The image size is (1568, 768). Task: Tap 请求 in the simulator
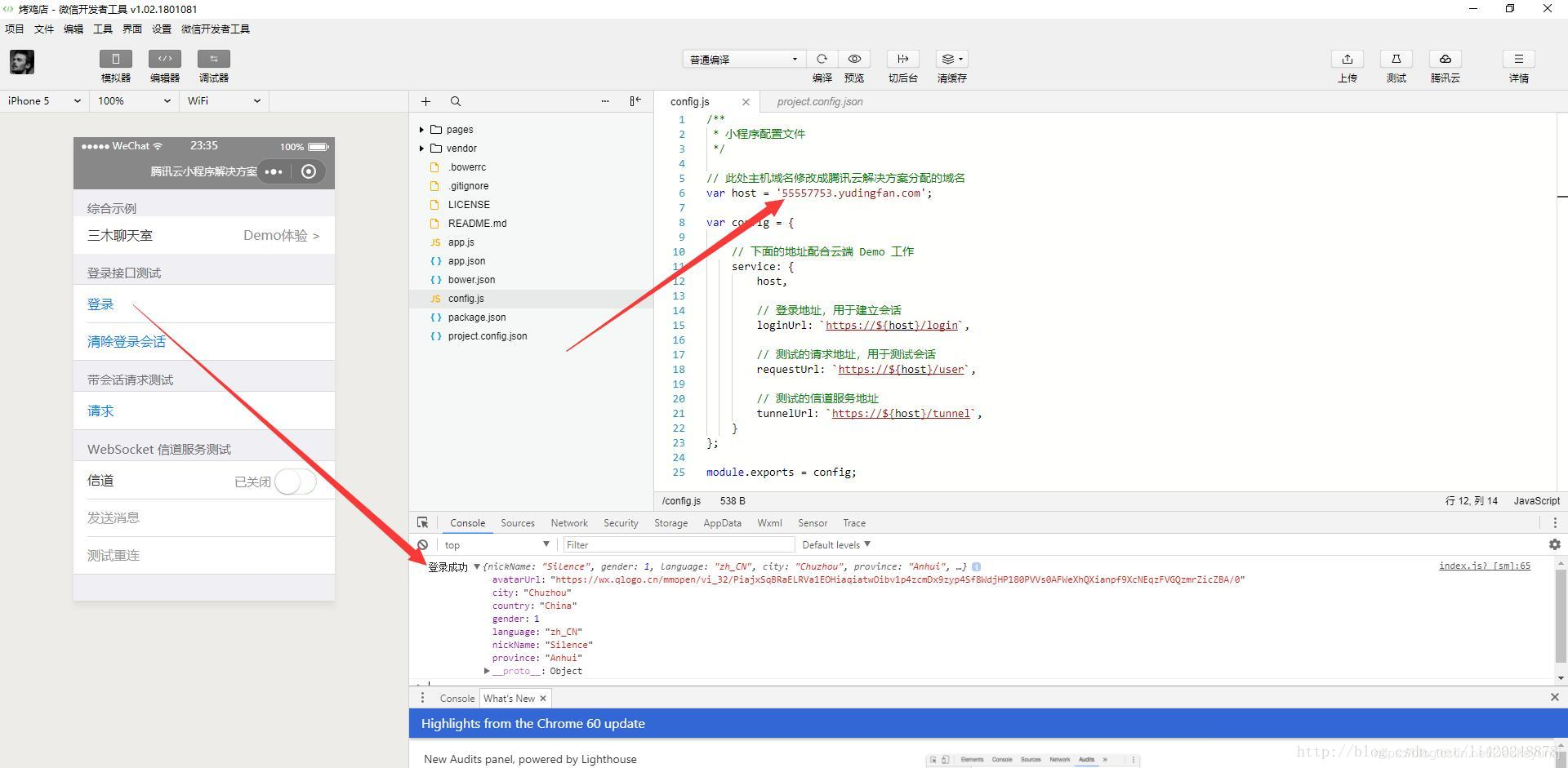[x=100, y=411]
